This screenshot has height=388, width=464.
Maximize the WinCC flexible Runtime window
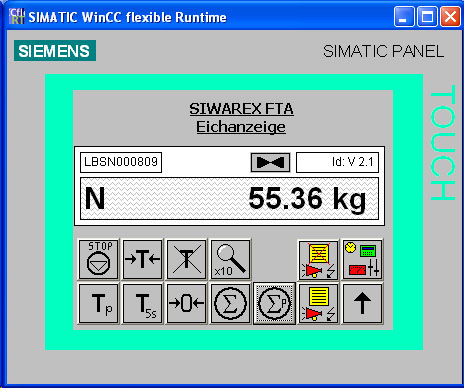click(427, 17)
